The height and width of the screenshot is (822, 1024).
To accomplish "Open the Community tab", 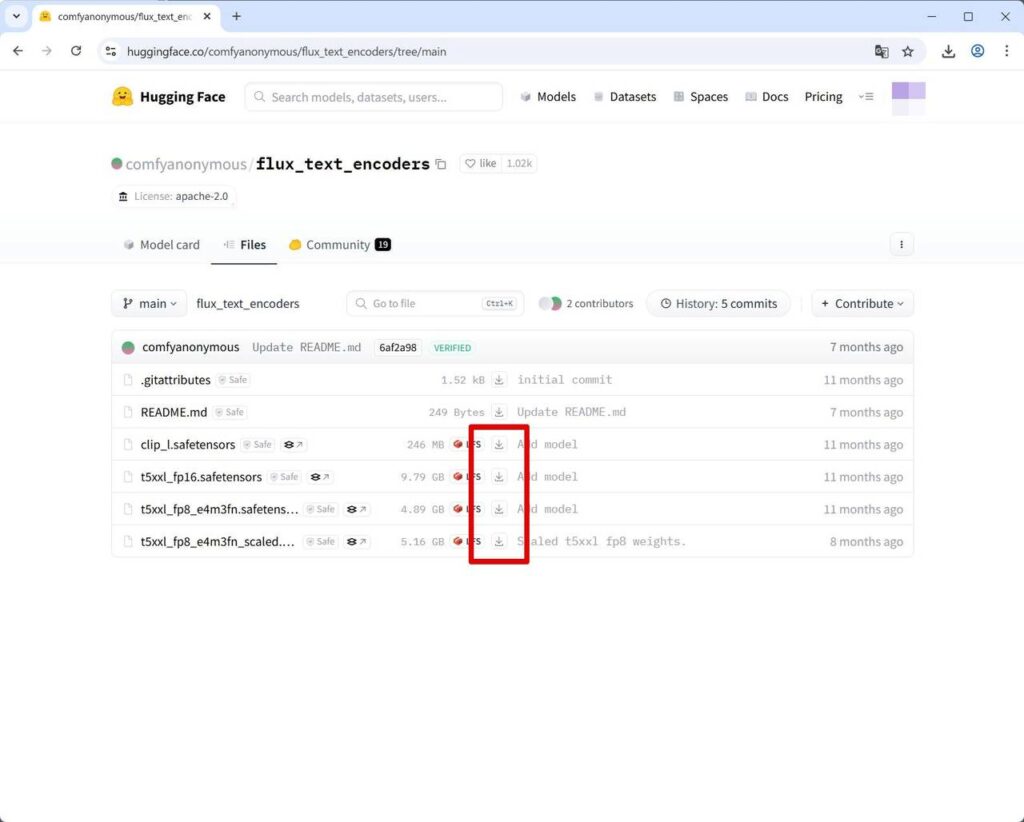I will 338,245.
